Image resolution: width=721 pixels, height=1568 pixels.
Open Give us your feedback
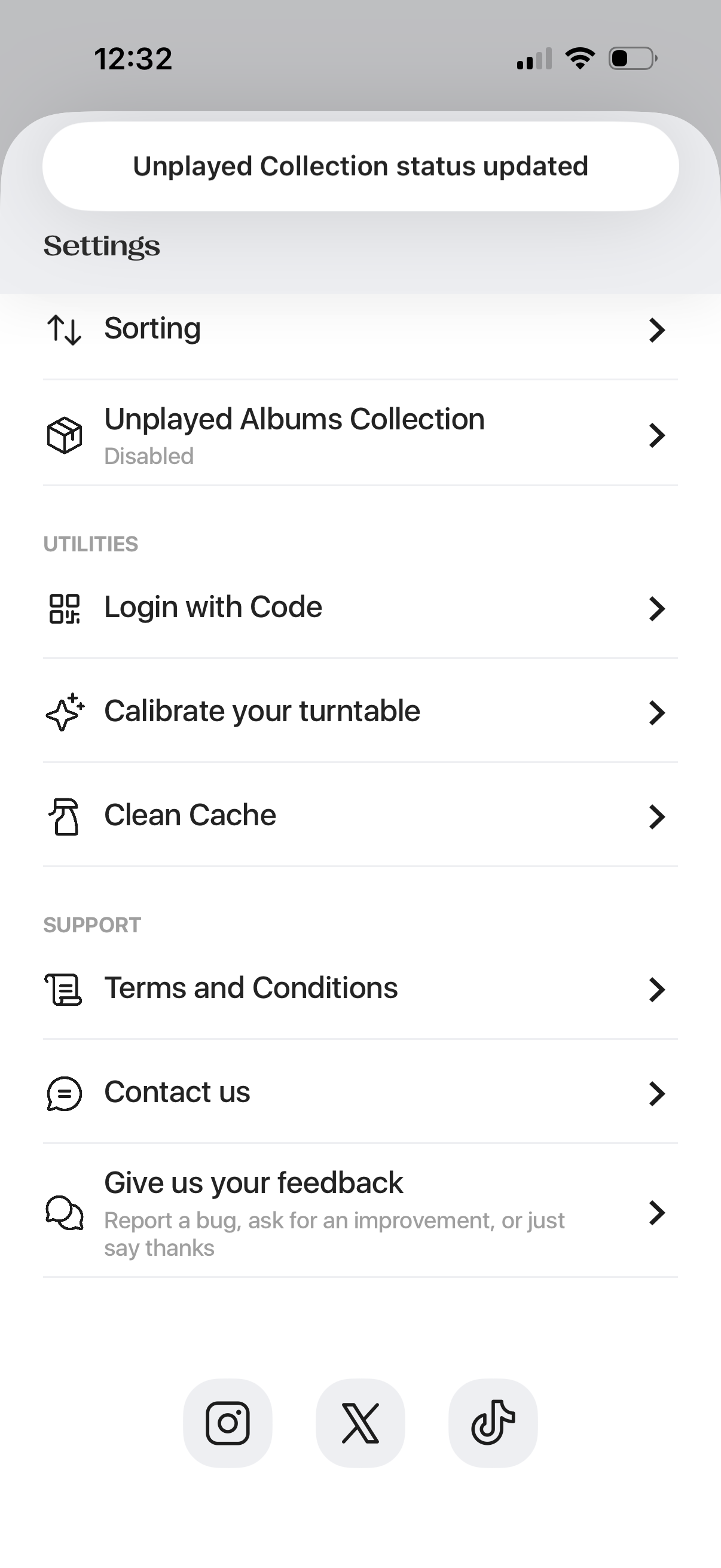[x=253, y=1183]
